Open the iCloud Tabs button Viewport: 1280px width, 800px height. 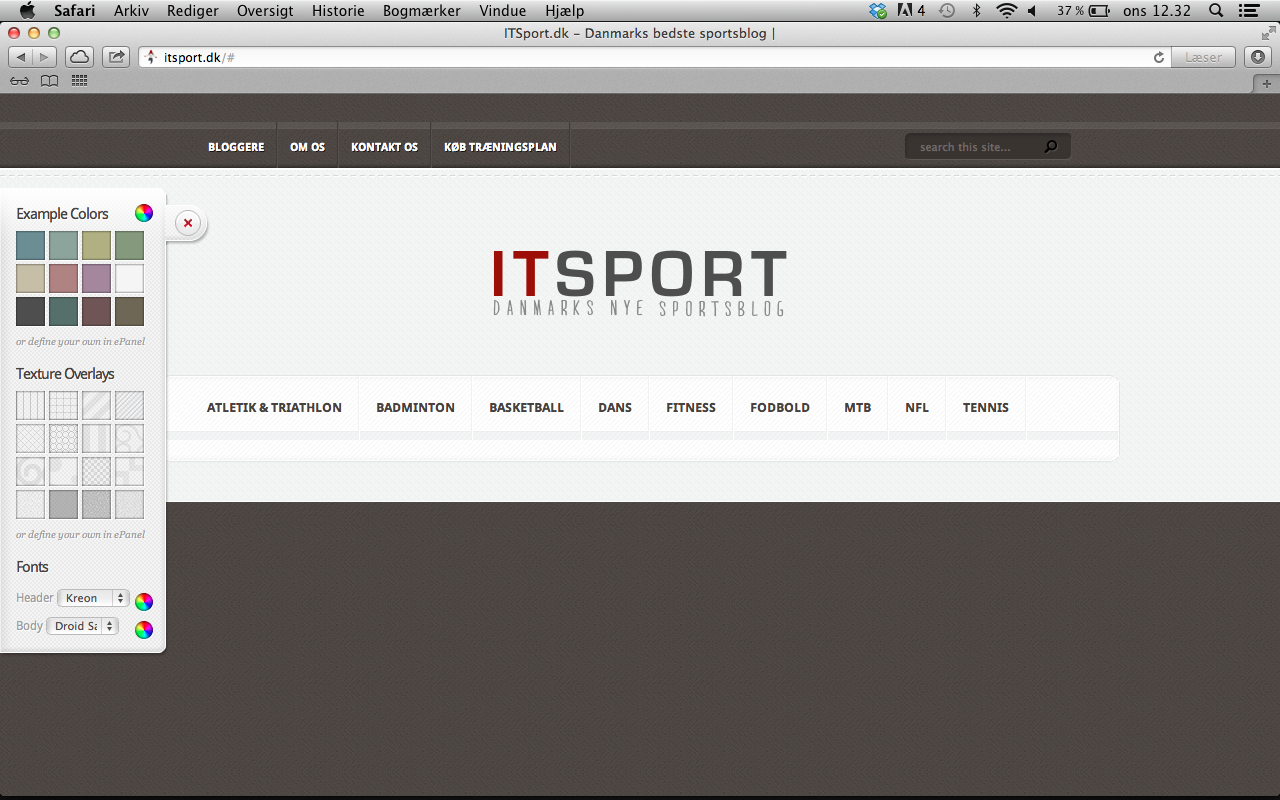[80, 57]
